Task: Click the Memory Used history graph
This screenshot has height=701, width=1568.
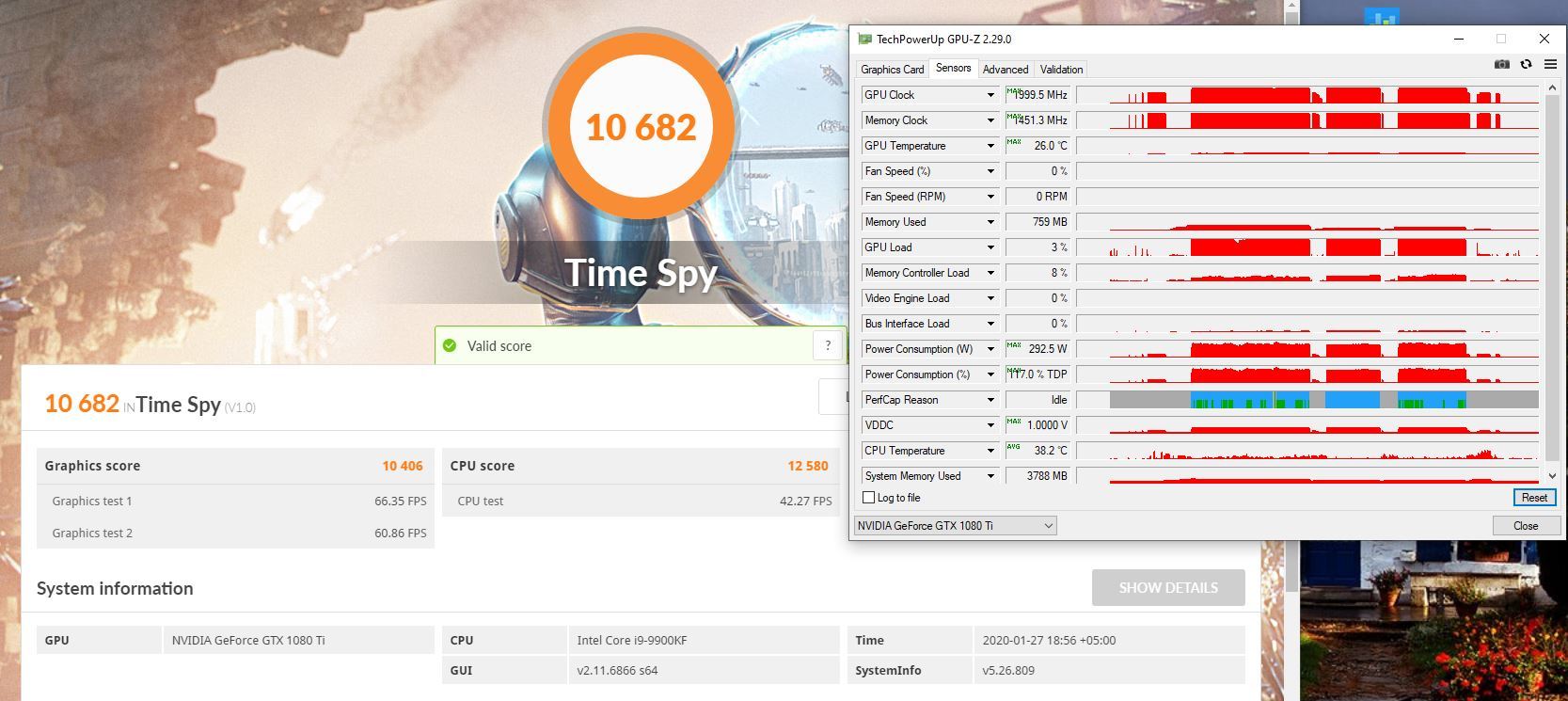Action: tap(1307, 222)
